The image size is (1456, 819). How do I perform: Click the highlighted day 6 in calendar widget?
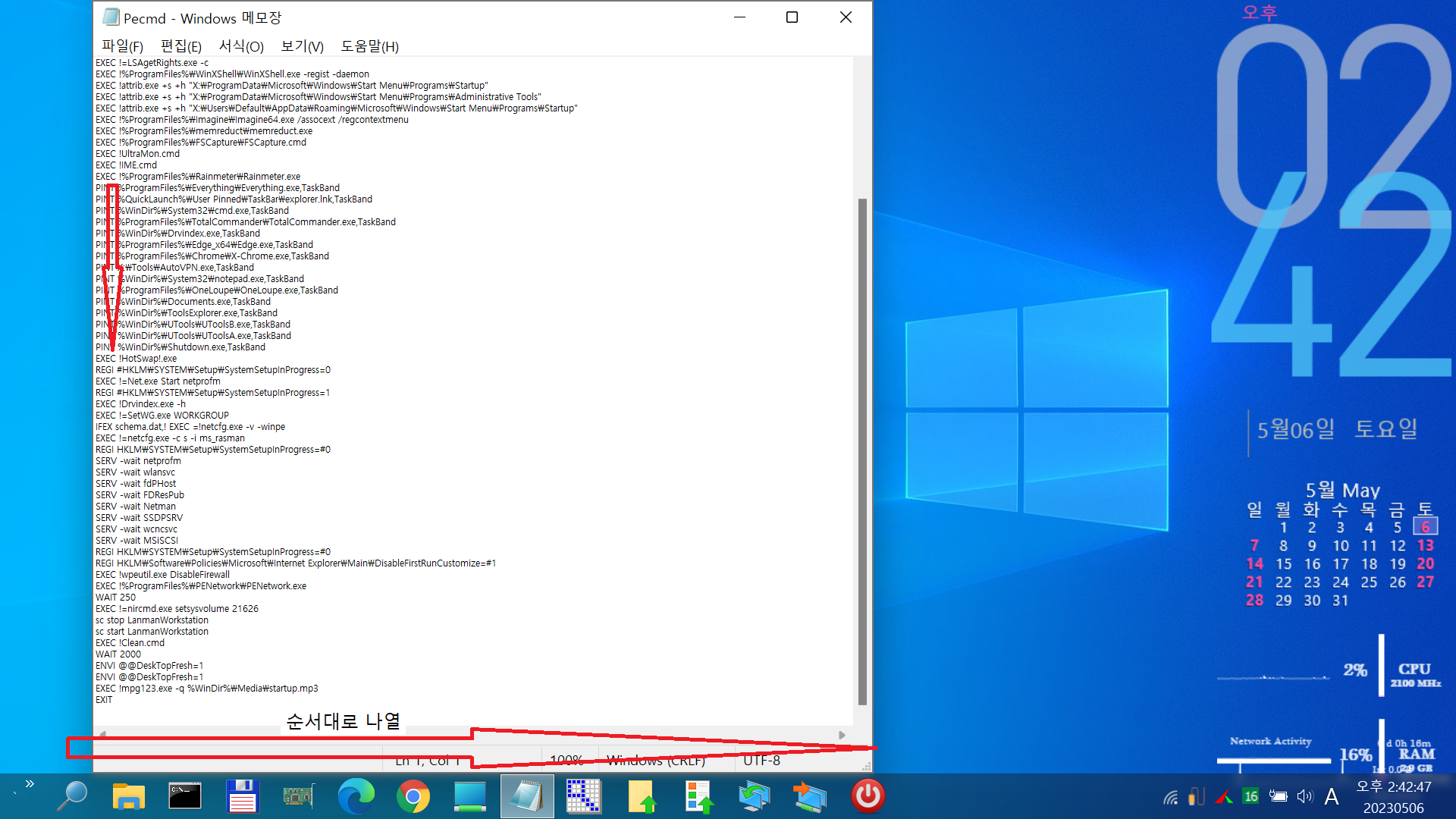[x=1425, y=527]
